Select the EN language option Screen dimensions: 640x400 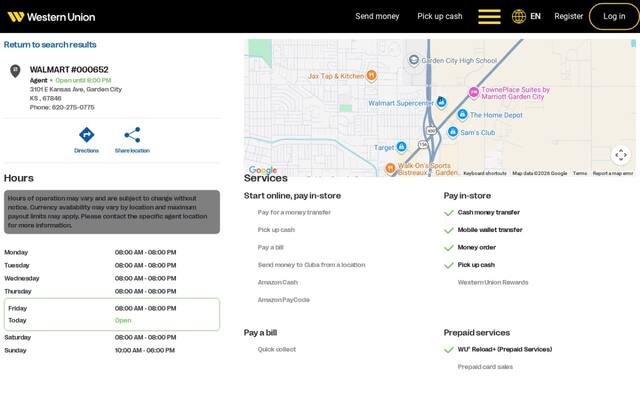[x=535, y=16]
